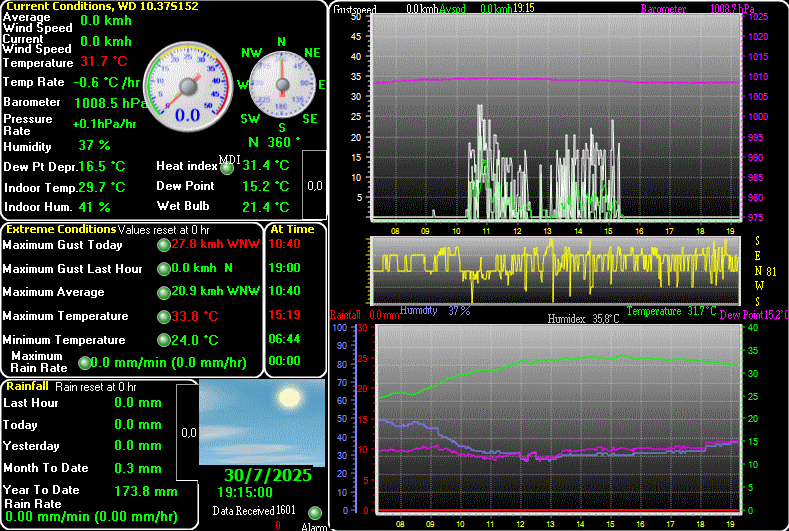Click the green LED beside Minimum Temperature

164,340
